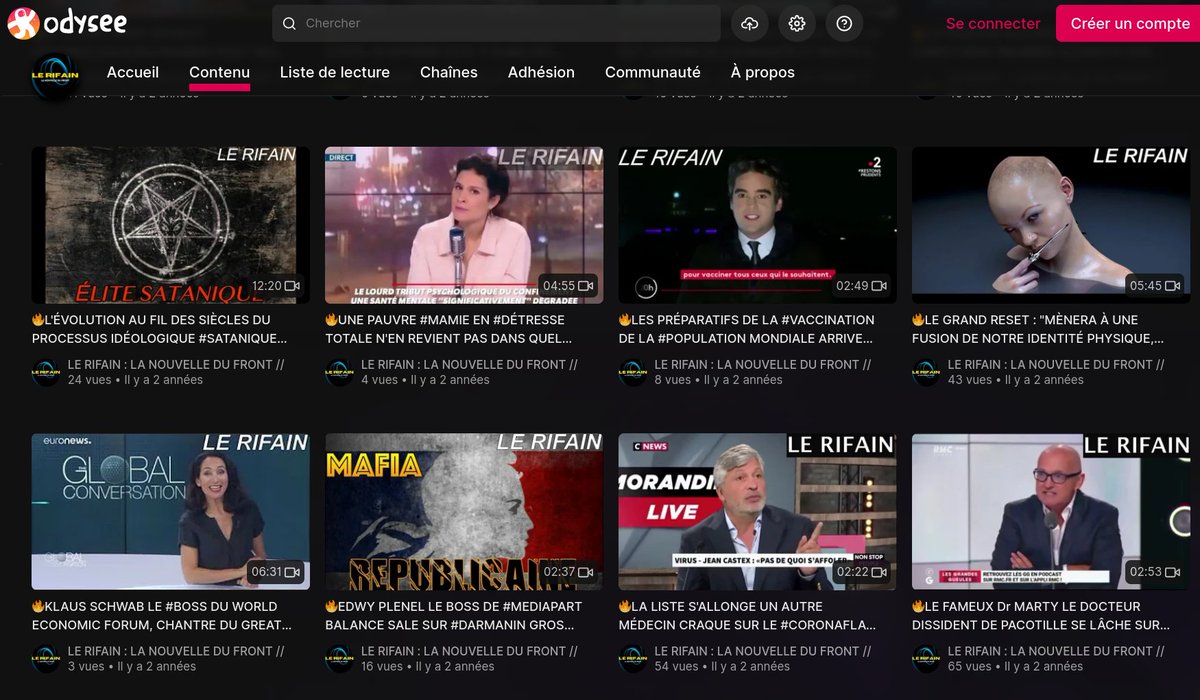
Task: Open the Communauté tab
Action: tap(653, 72)
